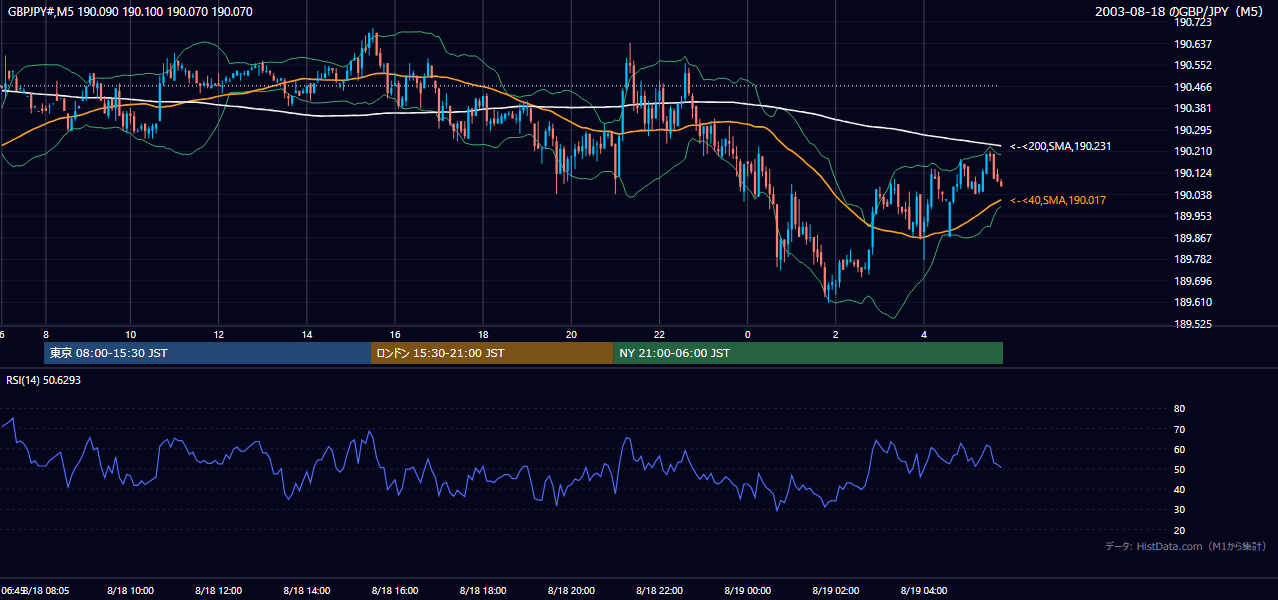Click price label 189.610 on the axis

click(x=1193, y=303)
